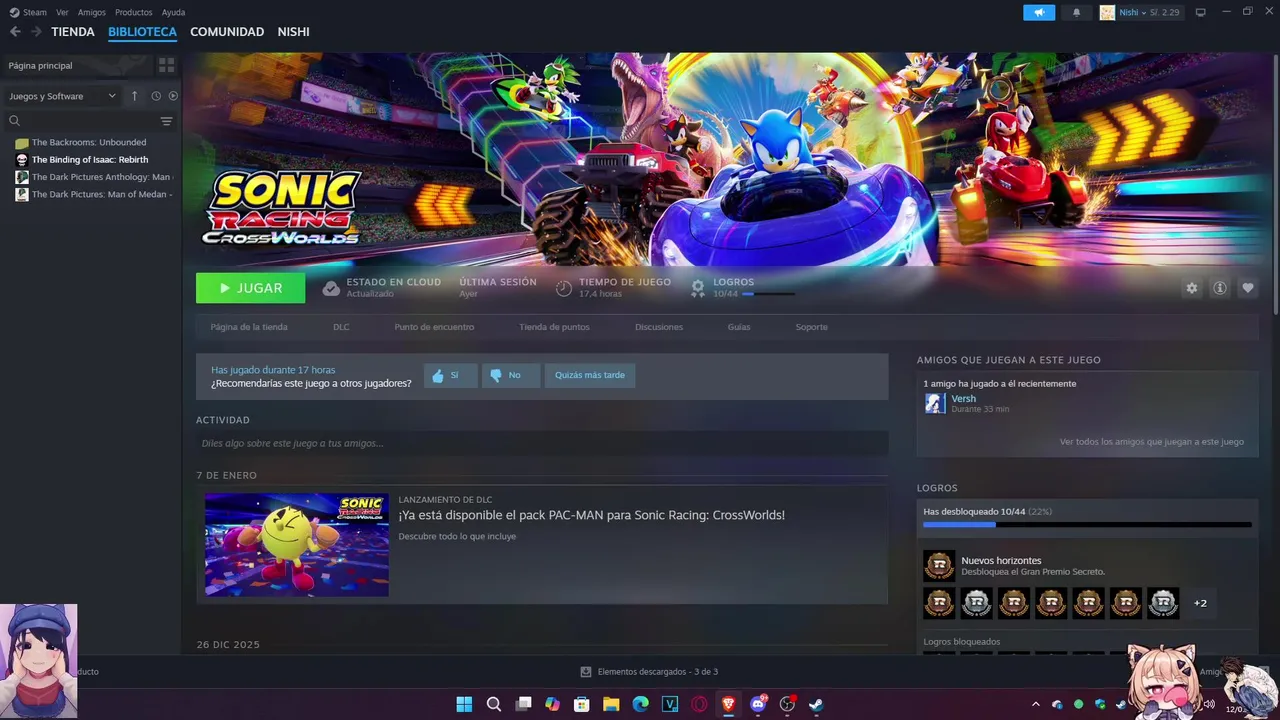Open Opera GX from taskbar
This screenshot has height=720, width=1280.
[x=699, y=704]
